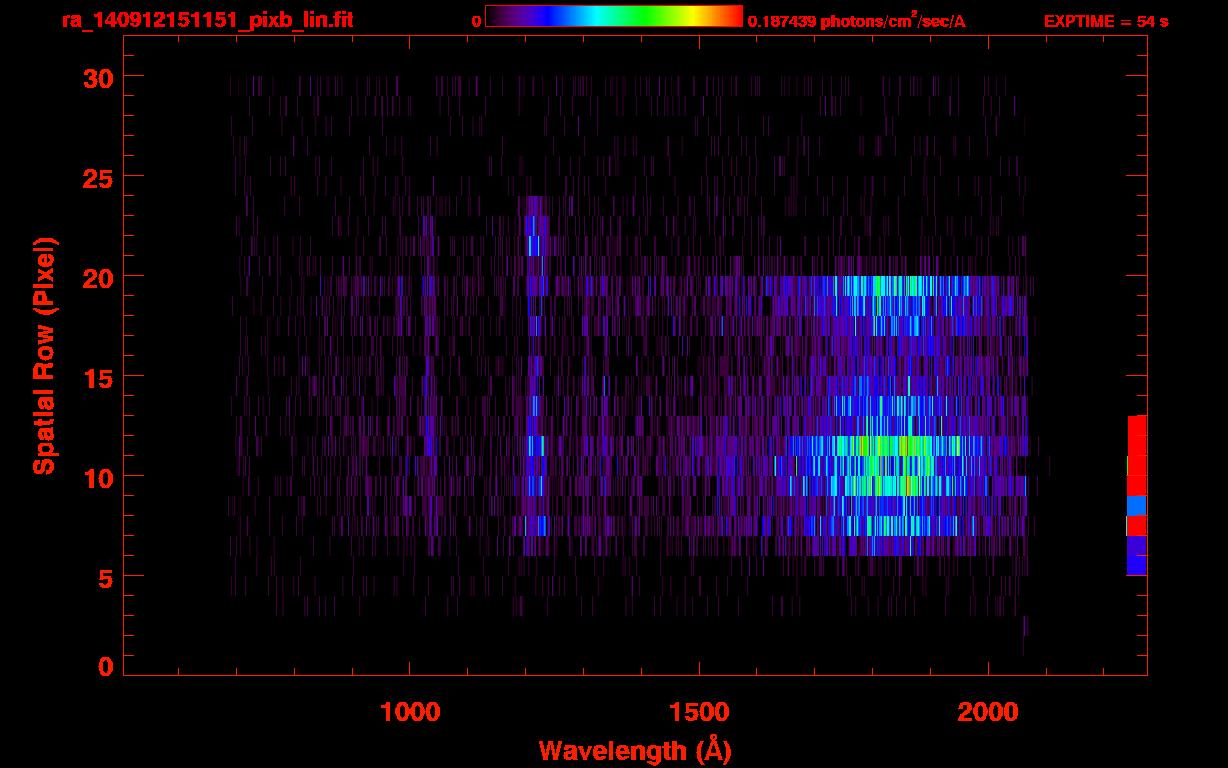This screenshot has width=1228, height=768.
Task: Click the rainbow intensity color bar
Action: pos(614,16)
